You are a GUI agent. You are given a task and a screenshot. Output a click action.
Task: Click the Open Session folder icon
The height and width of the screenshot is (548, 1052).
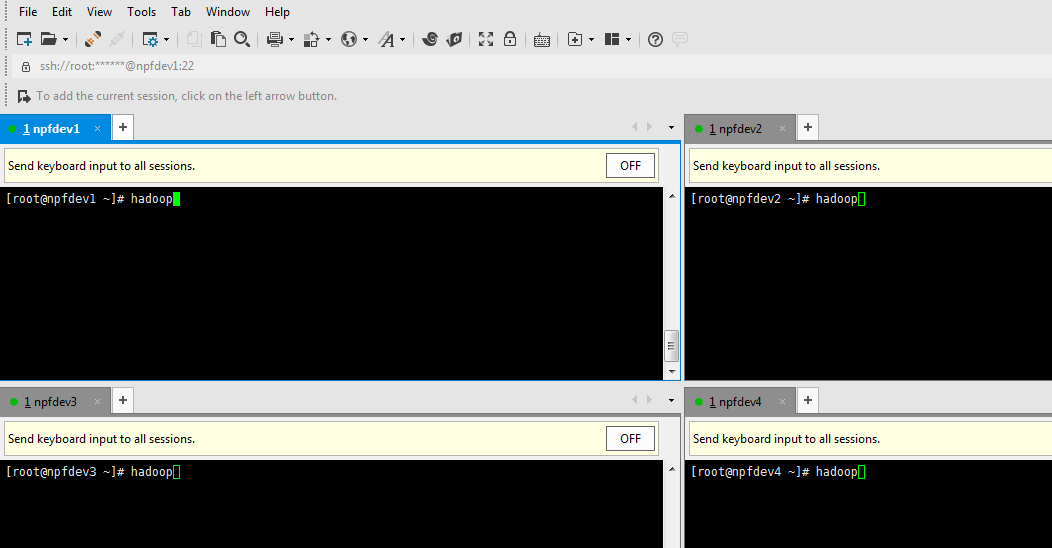48,39
